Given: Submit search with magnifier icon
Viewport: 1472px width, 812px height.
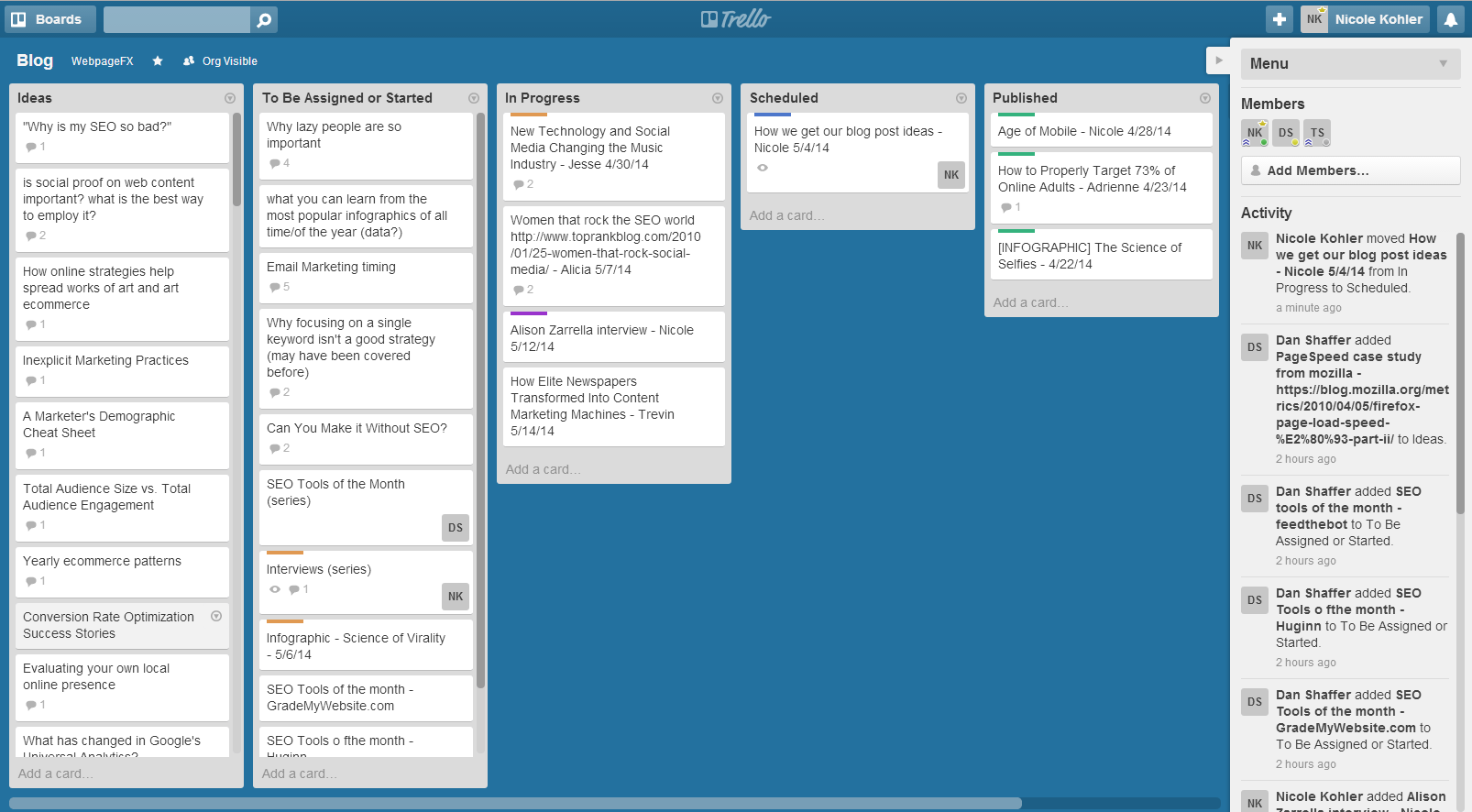Looking at the screenshot, I should pos(264,19).
